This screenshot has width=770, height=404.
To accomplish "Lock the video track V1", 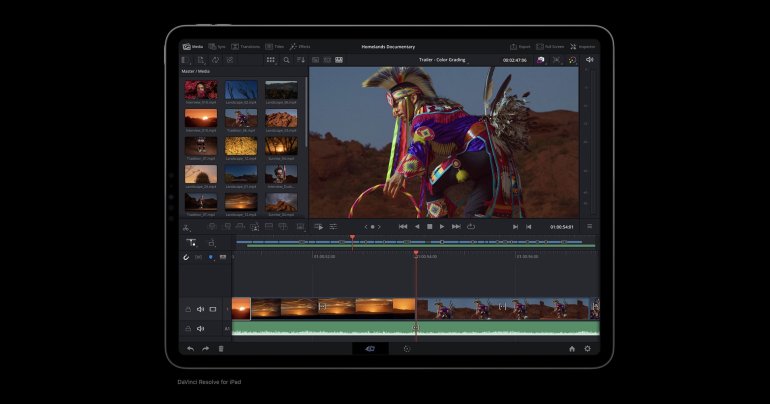I will tap(187, 309).
